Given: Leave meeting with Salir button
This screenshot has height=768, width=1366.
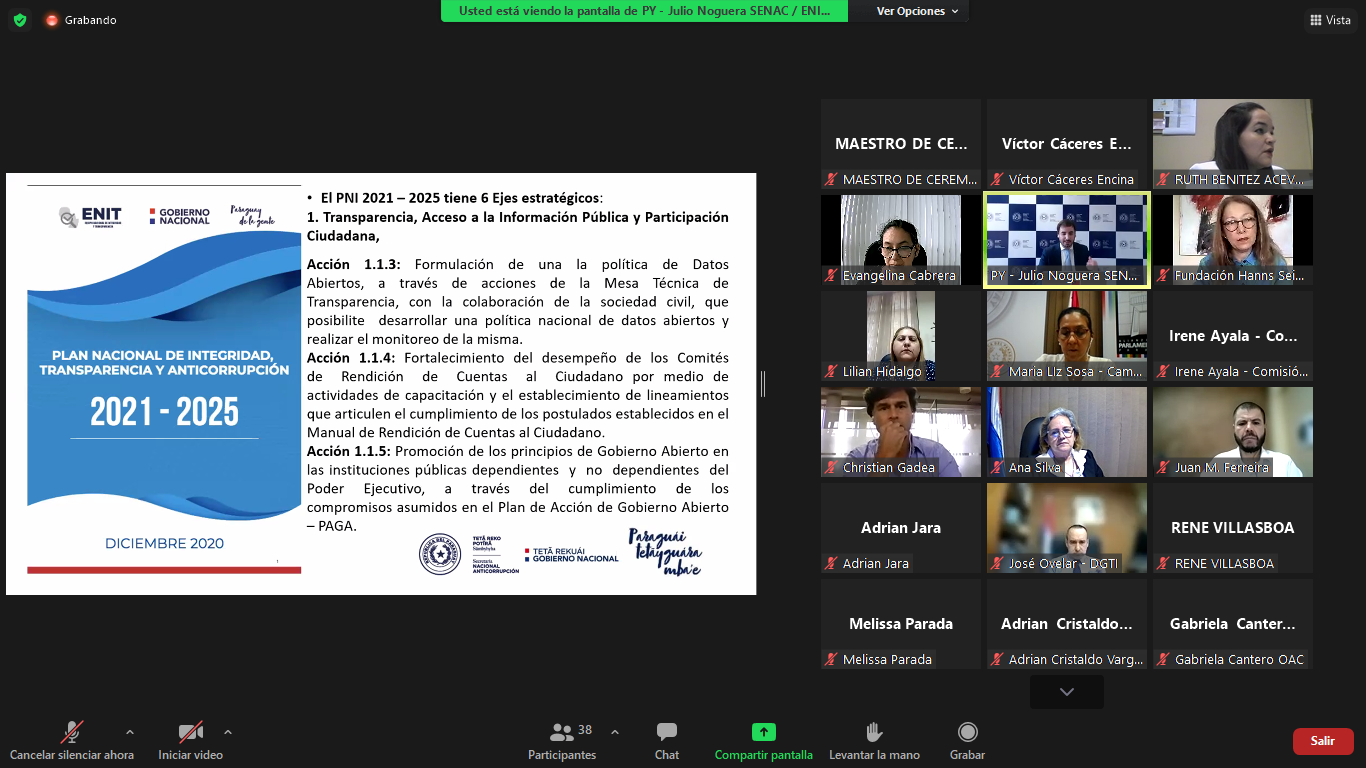Looking at the screenshot, I should [x=1323, y=741].
